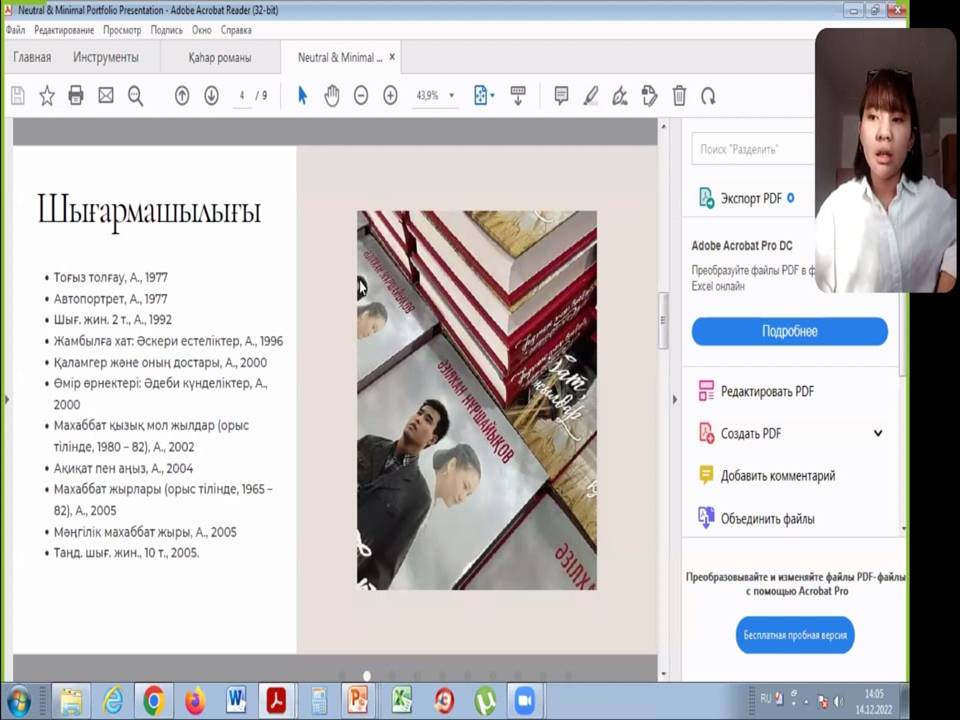The height and width of the screenshot is (720, 960).
Task: Open the Редактирование menu
Action: coord(64,30)
